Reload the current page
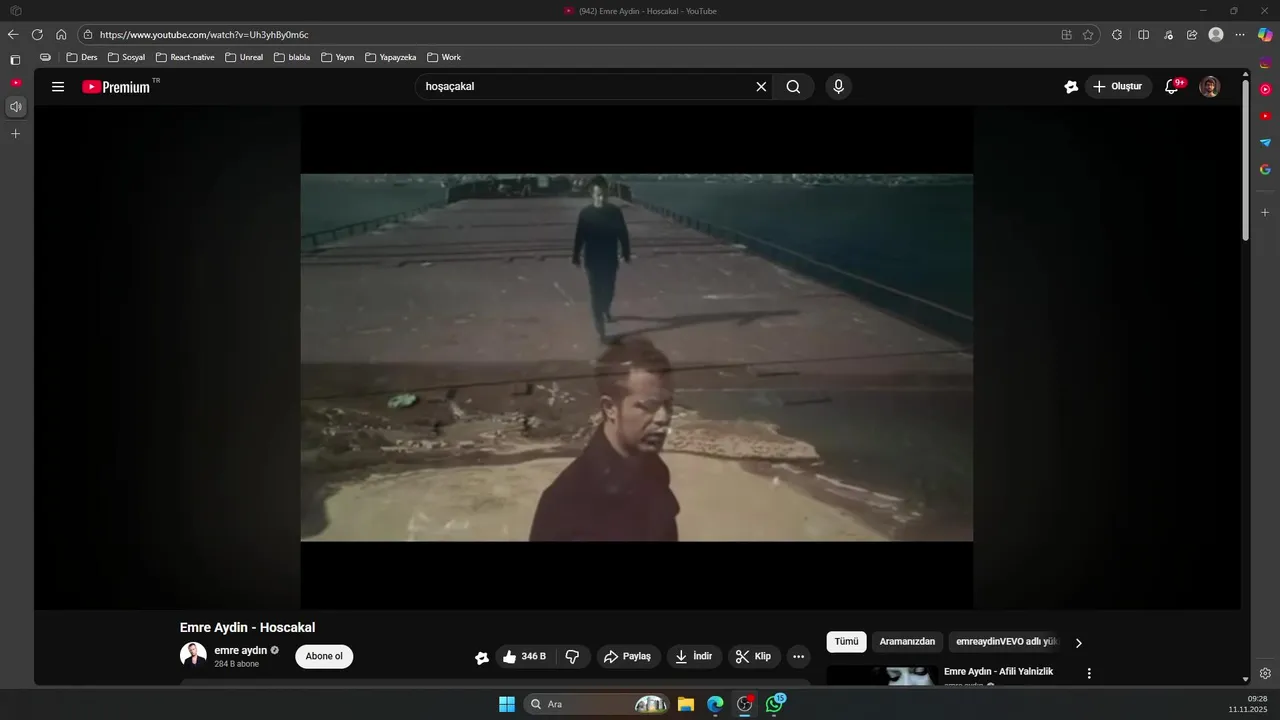 click(x=37, y=34)
